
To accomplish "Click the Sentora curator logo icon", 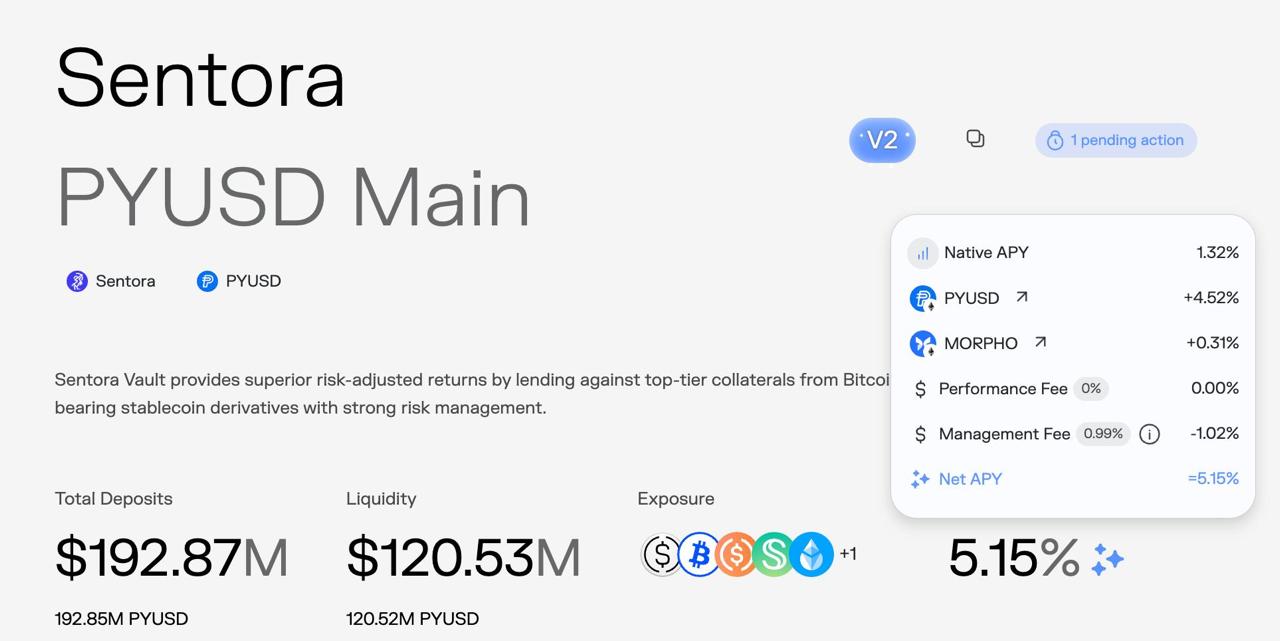I will [x=77, y=281].
